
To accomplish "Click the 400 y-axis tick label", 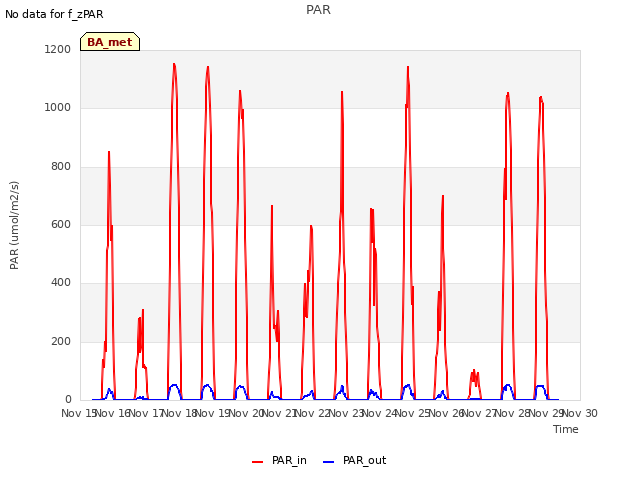I will click(61, 283).
